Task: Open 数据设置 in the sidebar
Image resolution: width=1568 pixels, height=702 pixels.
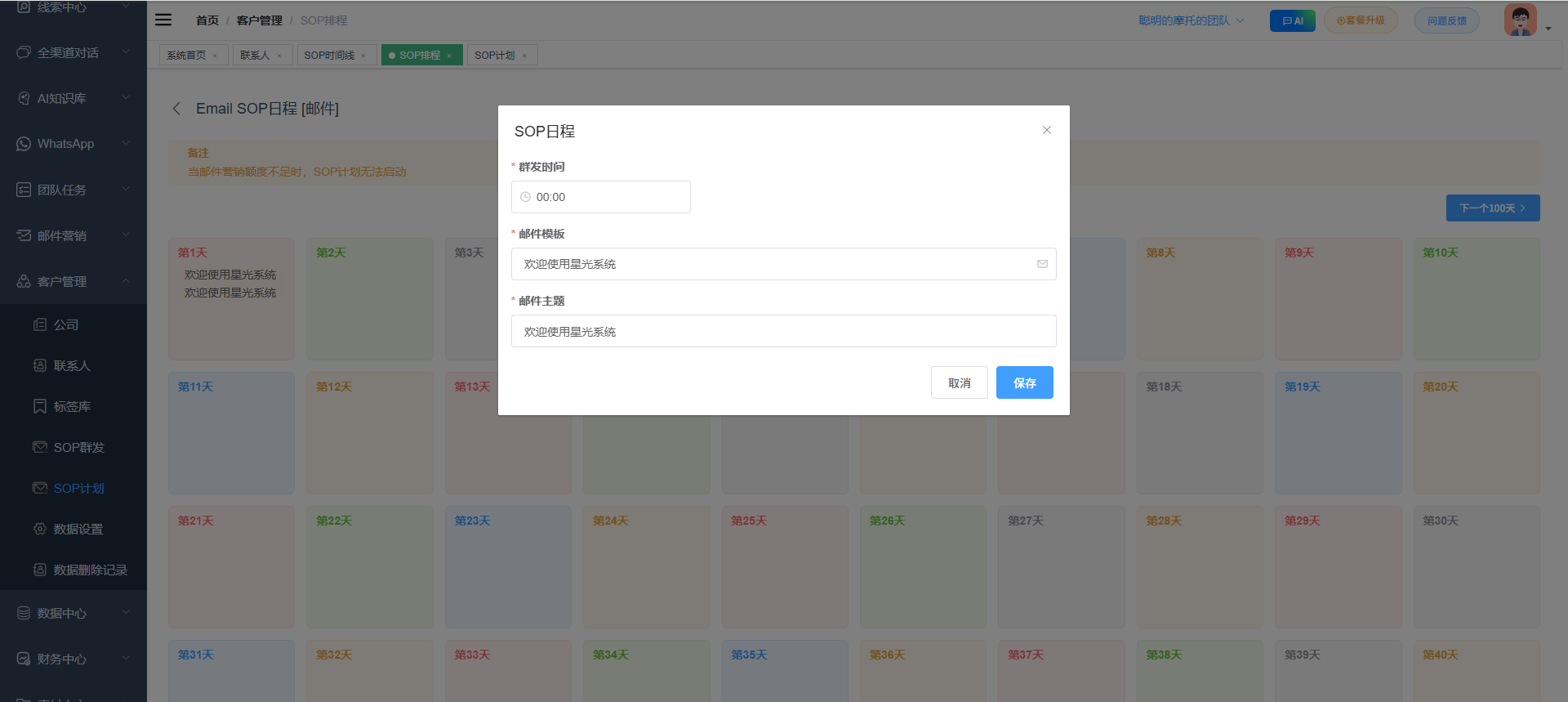Action: click(x=73, y=529)
